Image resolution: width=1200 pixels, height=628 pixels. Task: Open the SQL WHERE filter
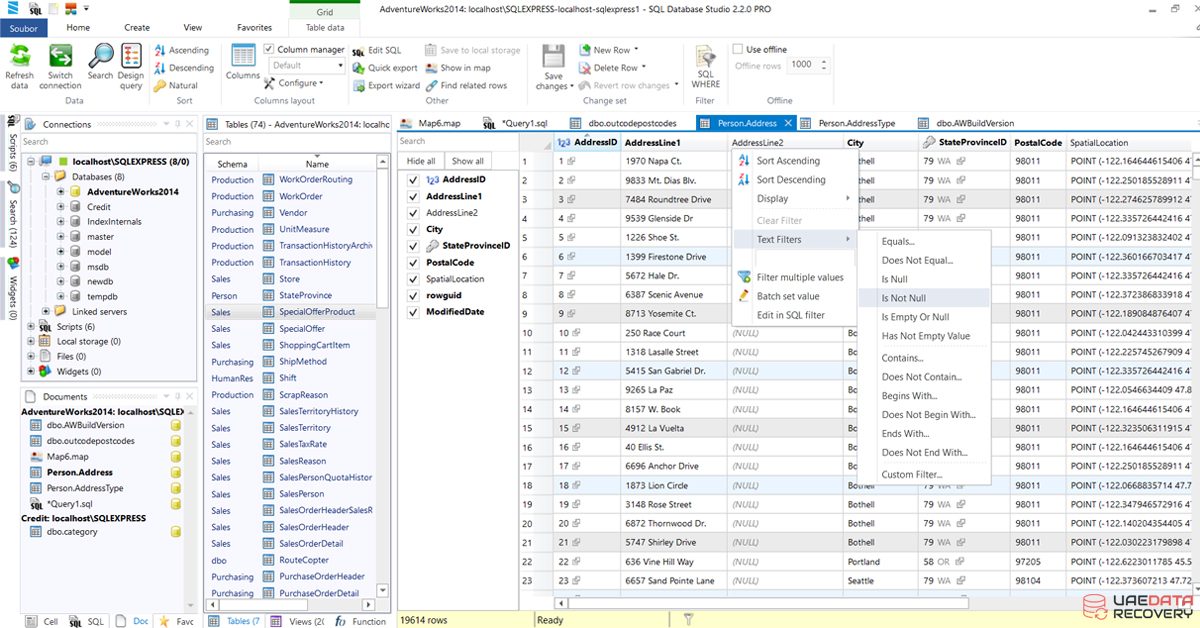coord(706,66)
